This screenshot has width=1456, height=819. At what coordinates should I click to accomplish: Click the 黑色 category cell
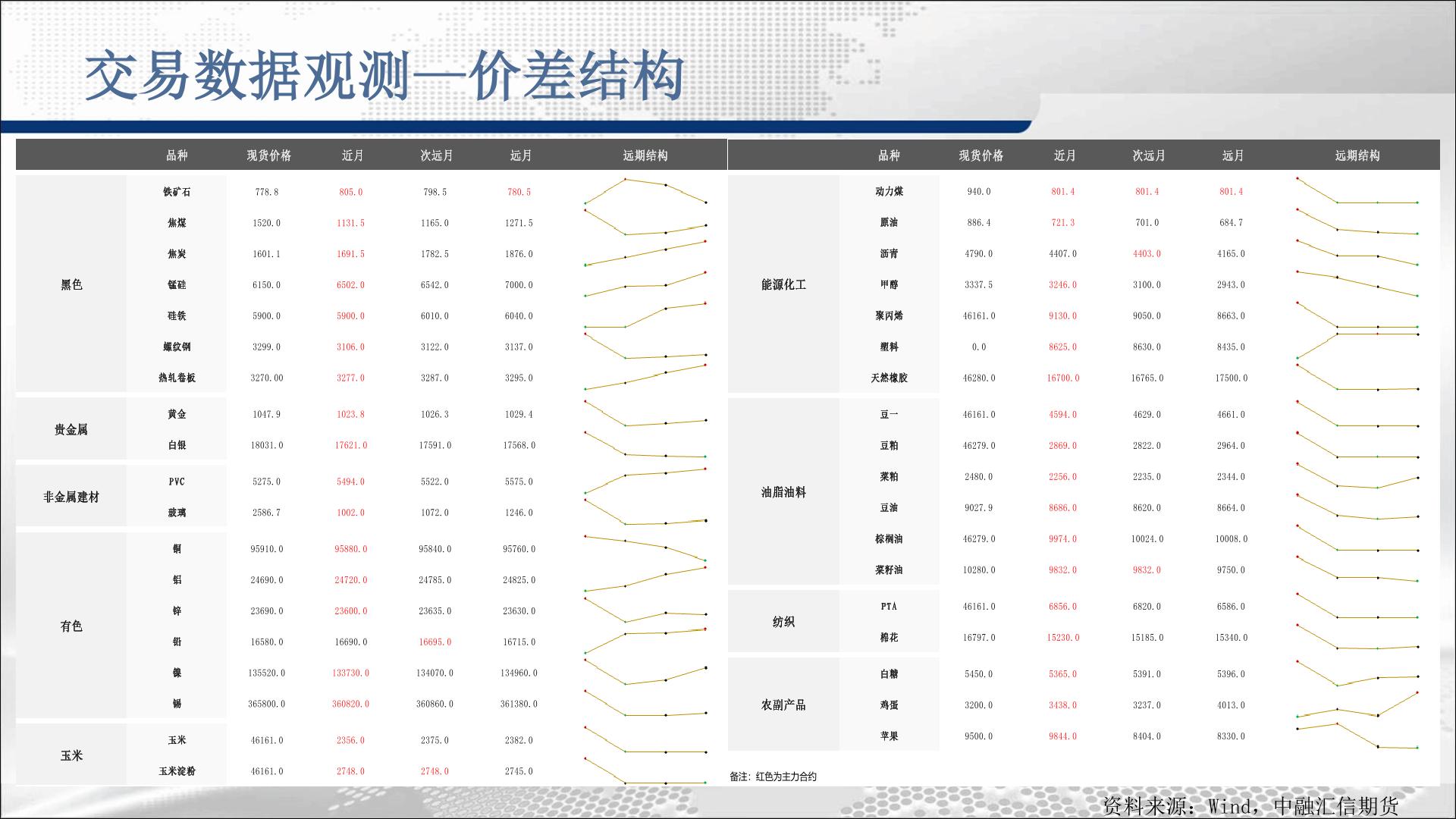(71, 284)
